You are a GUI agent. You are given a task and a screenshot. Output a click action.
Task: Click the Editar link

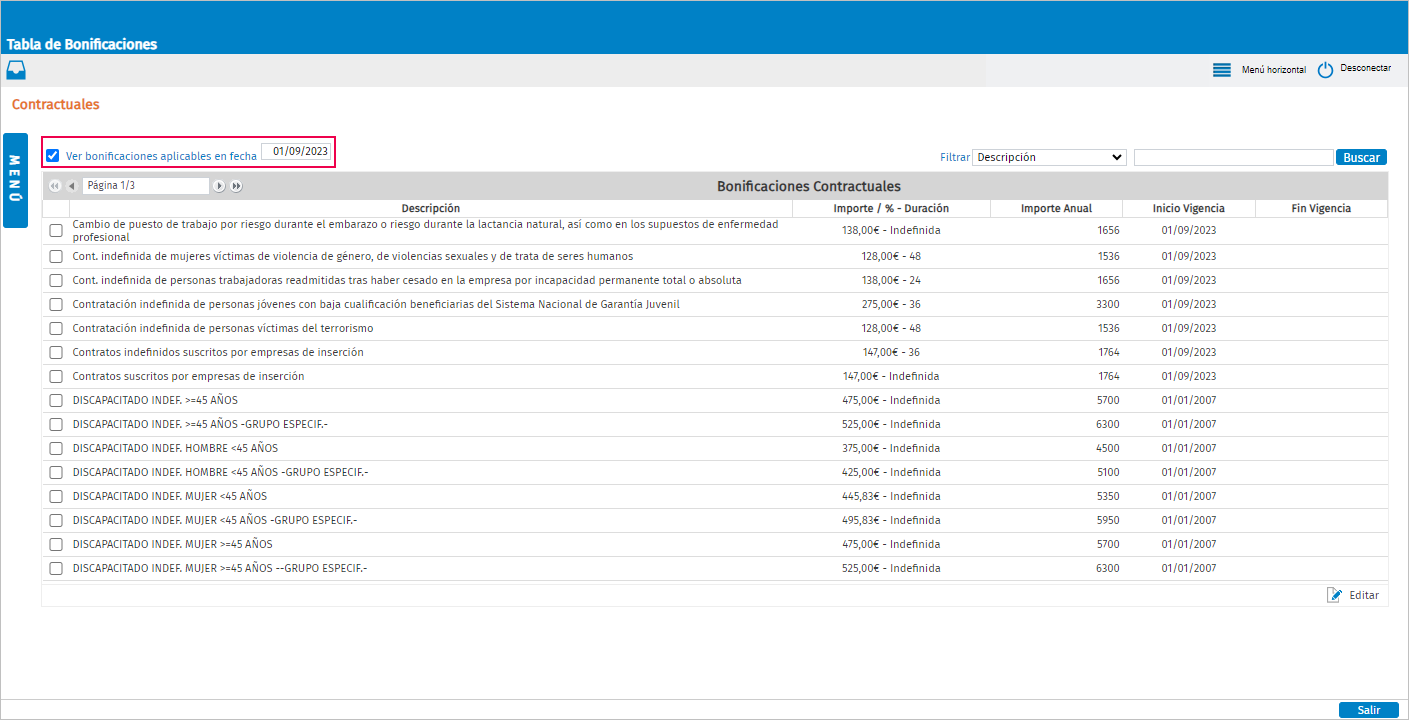click(1364, 595)
